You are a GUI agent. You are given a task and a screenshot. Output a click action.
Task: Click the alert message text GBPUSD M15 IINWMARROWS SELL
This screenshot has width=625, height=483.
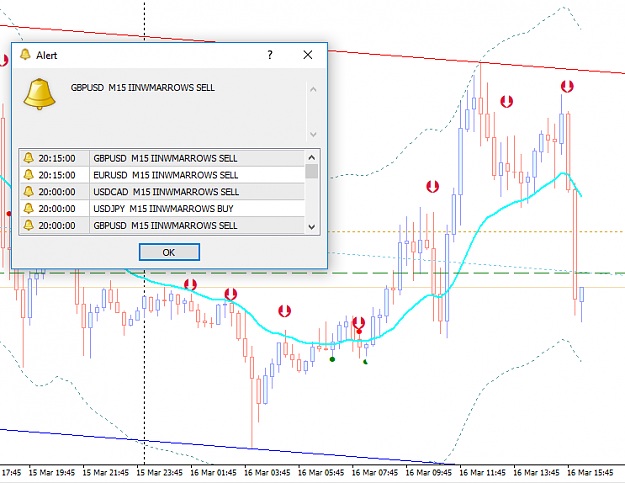143,88
